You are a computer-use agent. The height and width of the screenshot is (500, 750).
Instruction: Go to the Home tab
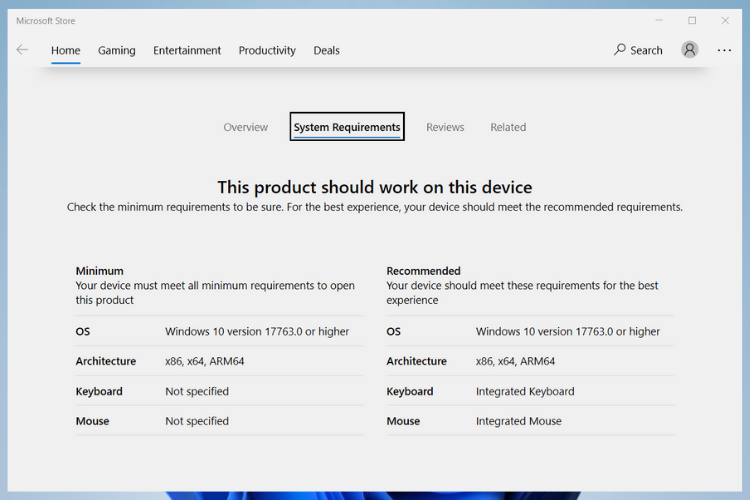coord(66,51)
